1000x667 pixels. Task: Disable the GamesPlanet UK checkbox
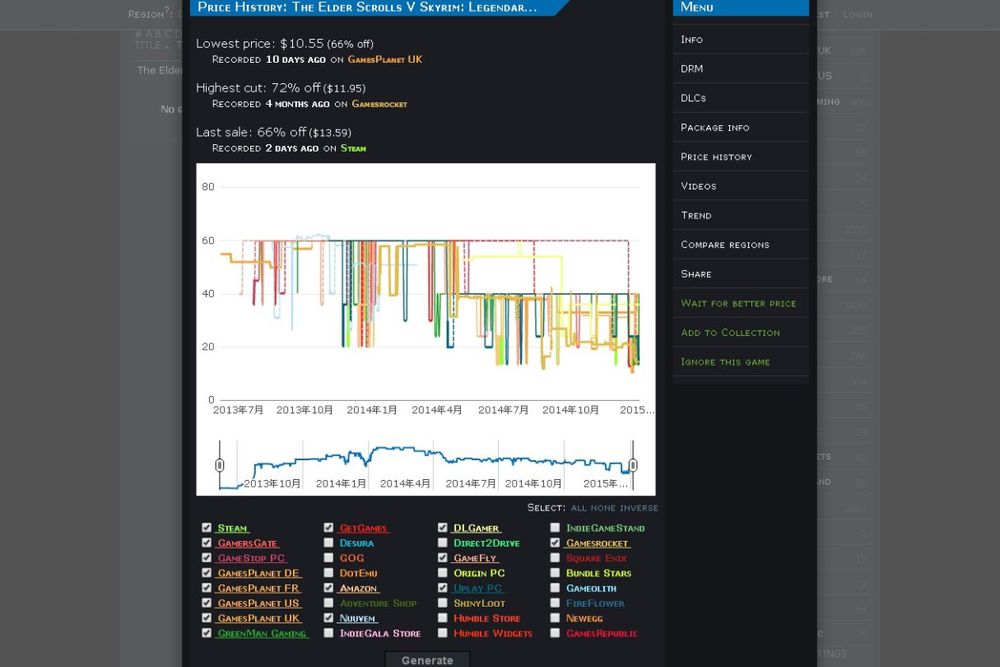206,618
